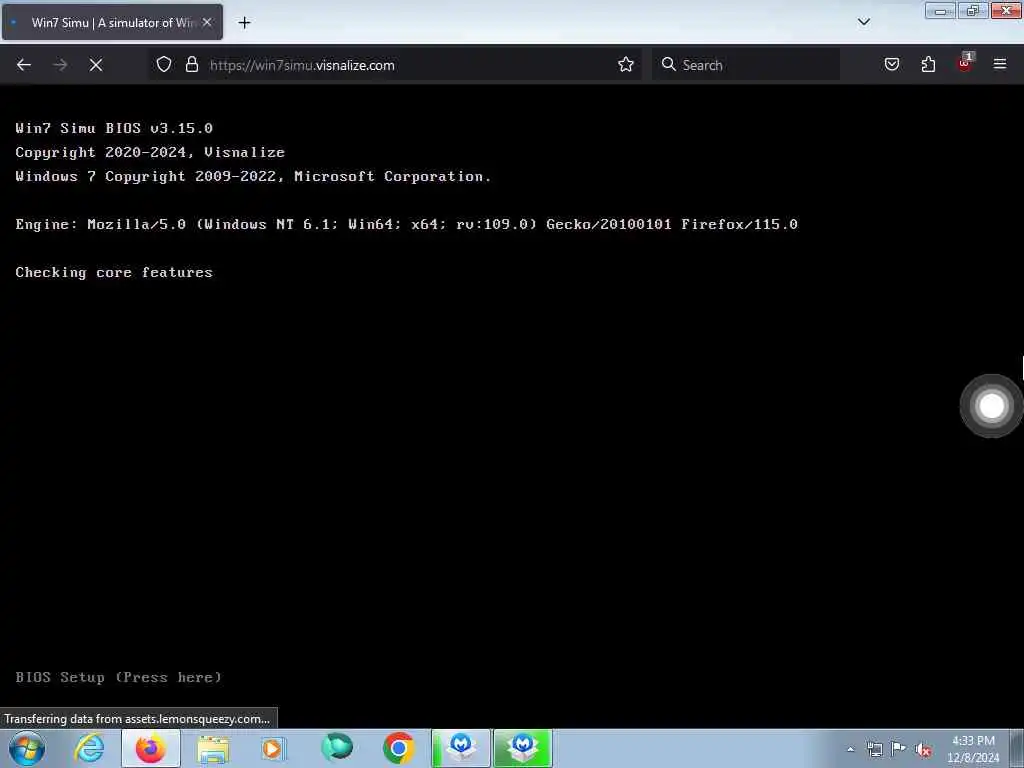Launch Internet Explorer from taskbar

89,748
